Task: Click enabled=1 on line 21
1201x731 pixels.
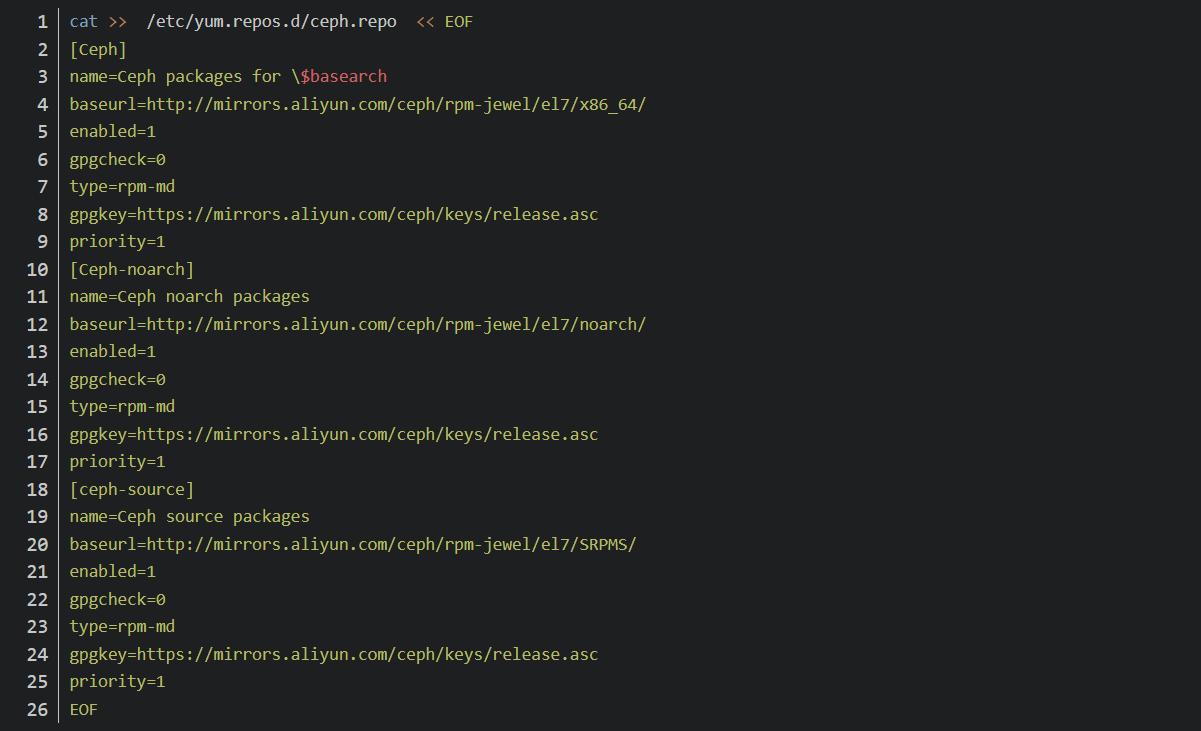Action: tap(113, 571)
